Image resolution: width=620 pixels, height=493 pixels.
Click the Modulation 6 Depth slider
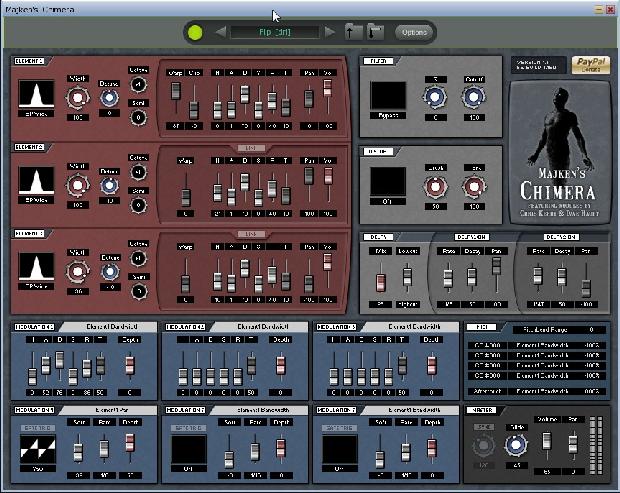click(431, 448)
